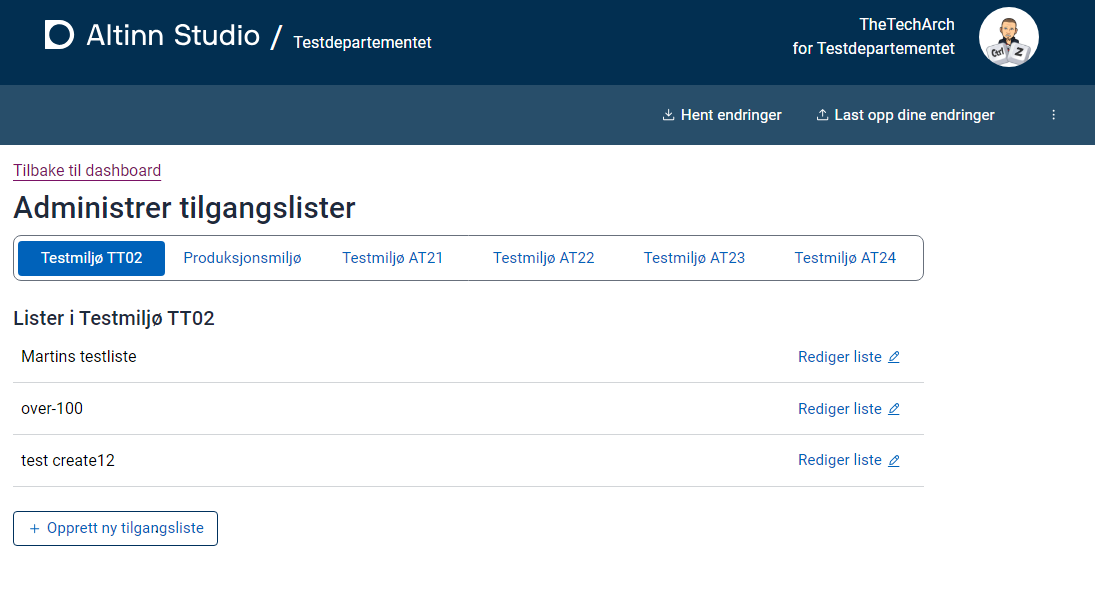Click the pencil icon next to test create12
The image size is (1095, 600).
(893, 460)
